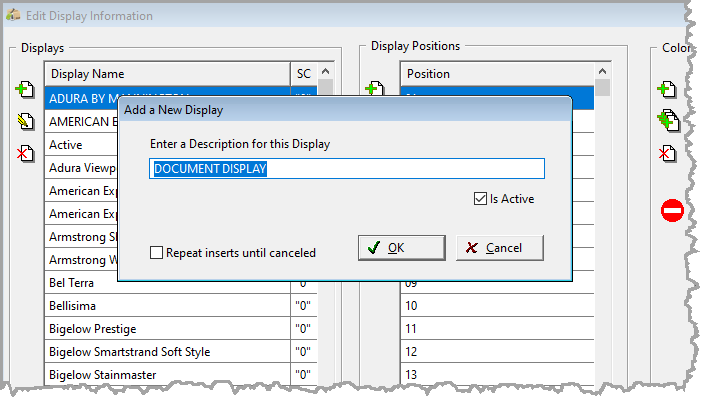Click the red no-entry circle icon
This screenshot has height=399, width=702.
click(672, 210)
